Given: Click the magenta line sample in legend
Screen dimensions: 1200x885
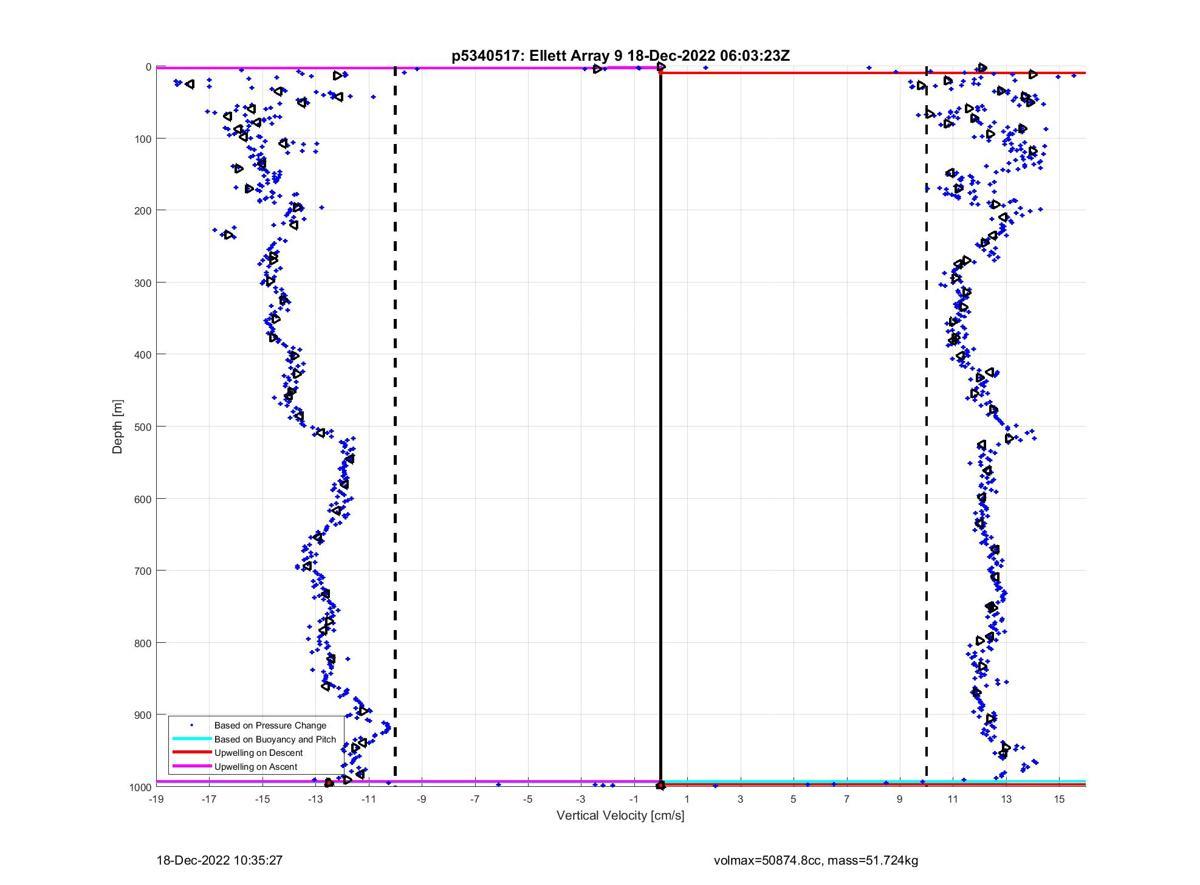Looking at the screenshot, I should click(191, 766).
